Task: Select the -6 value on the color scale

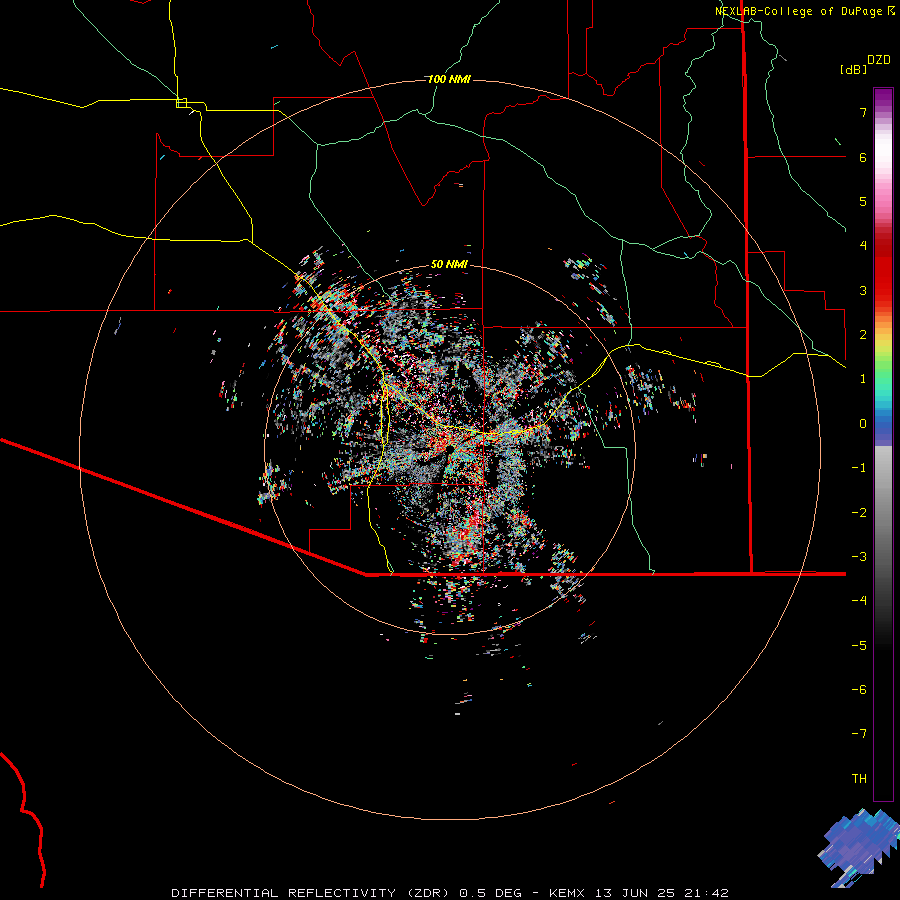Action: (x=859, y=690)
